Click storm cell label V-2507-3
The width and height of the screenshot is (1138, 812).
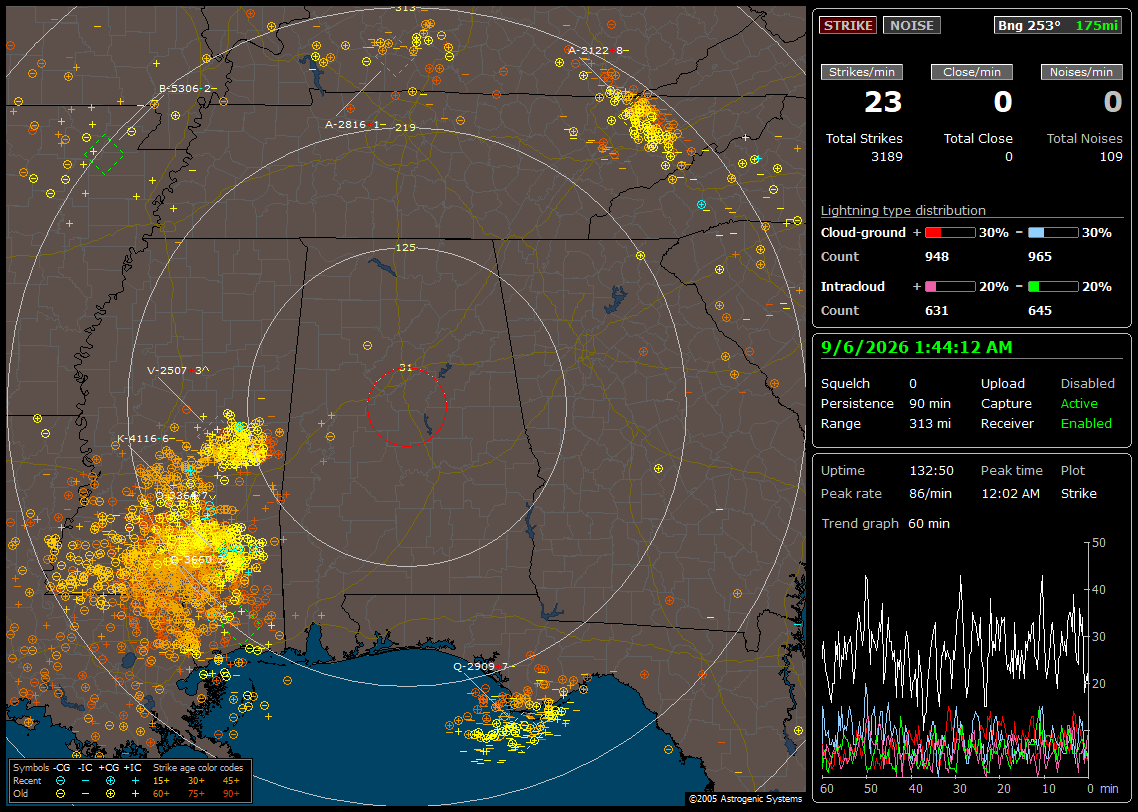coord(177,371)
